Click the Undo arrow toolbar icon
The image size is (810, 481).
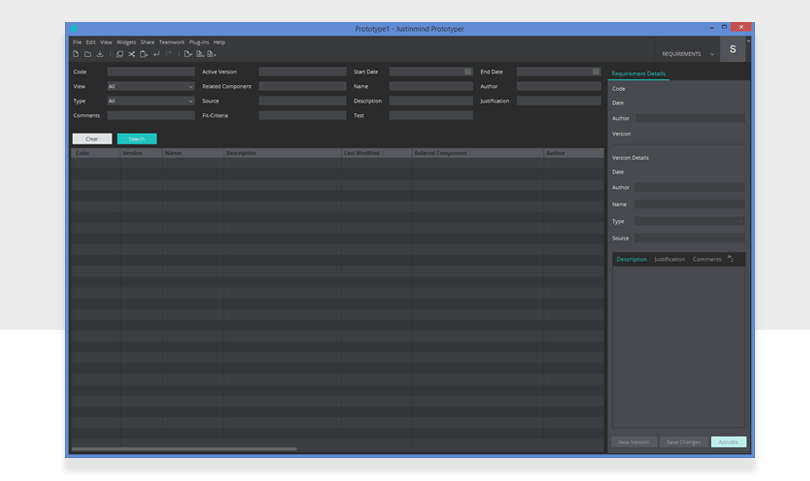157,54
